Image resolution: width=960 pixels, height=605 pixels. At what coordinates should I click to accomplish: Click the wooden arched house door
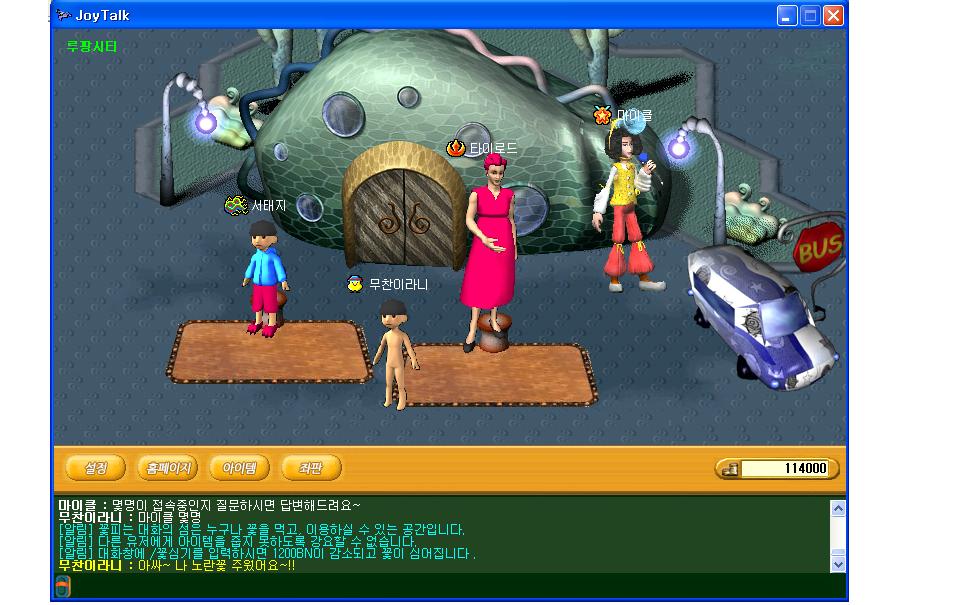(403, 213)
